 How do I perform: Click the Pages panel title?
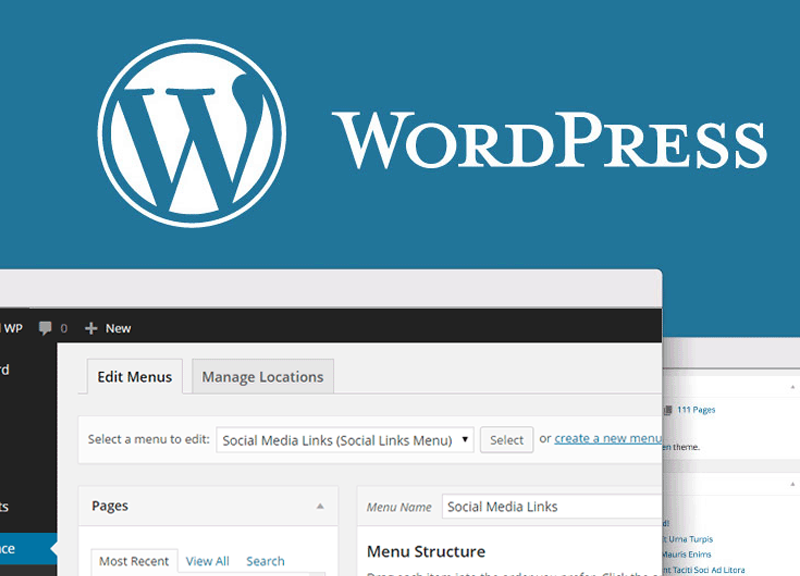click(110, 506)
